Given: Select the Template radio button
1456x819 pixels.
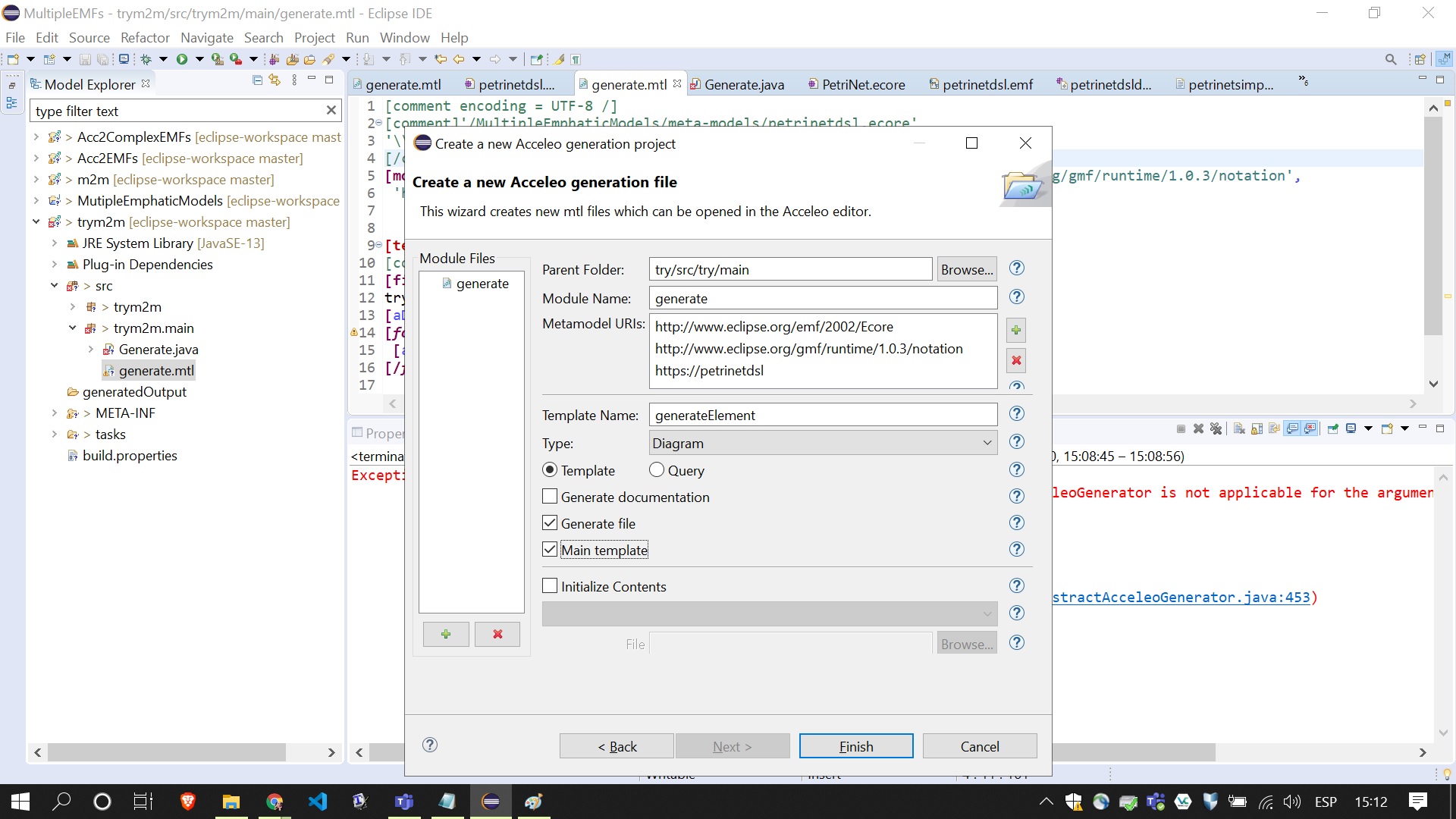Looking at the screenshot, I should point(550,470).
